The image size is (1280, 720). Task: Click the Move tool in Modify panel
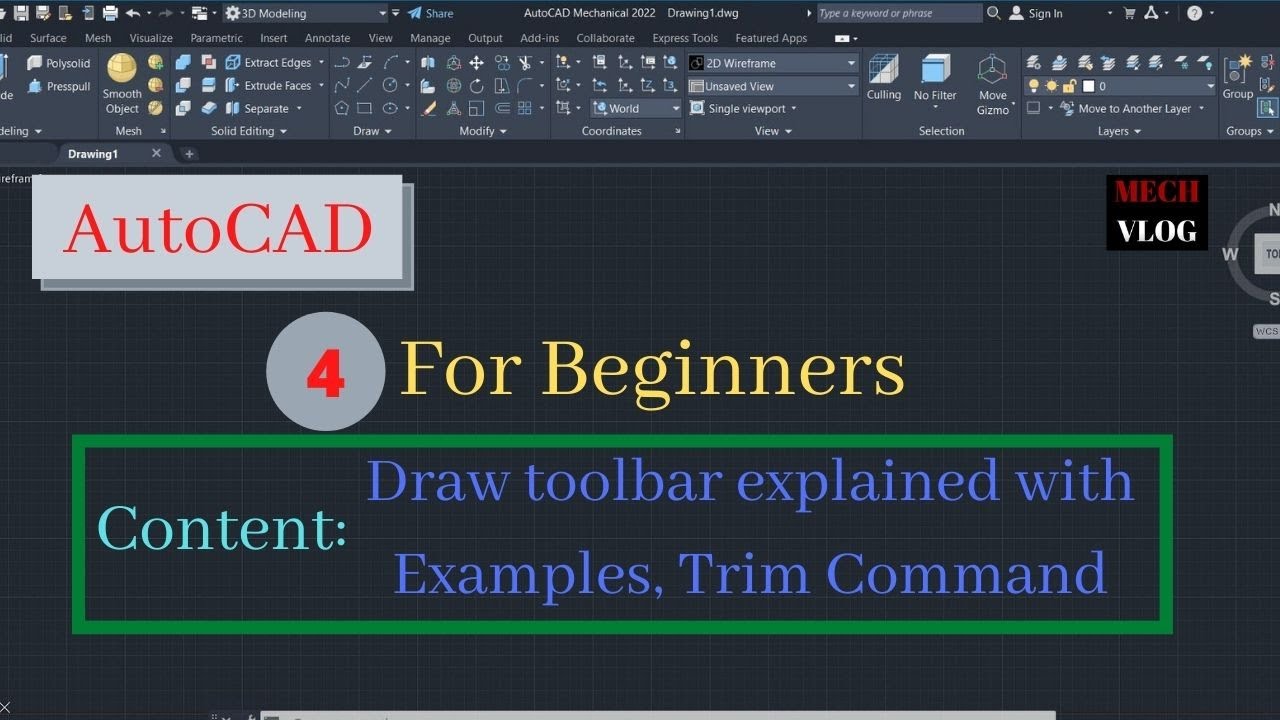click(x=477, y=62)
